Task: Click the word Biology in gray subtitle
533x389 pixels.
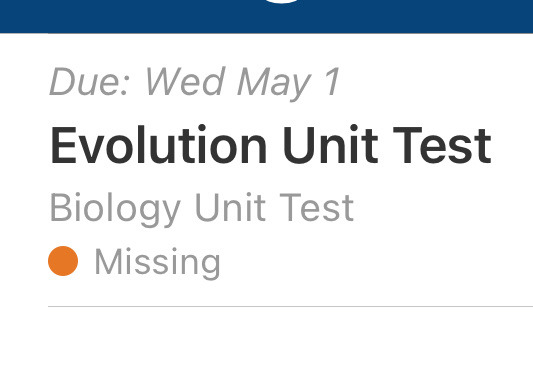Action: coord(115,209)
